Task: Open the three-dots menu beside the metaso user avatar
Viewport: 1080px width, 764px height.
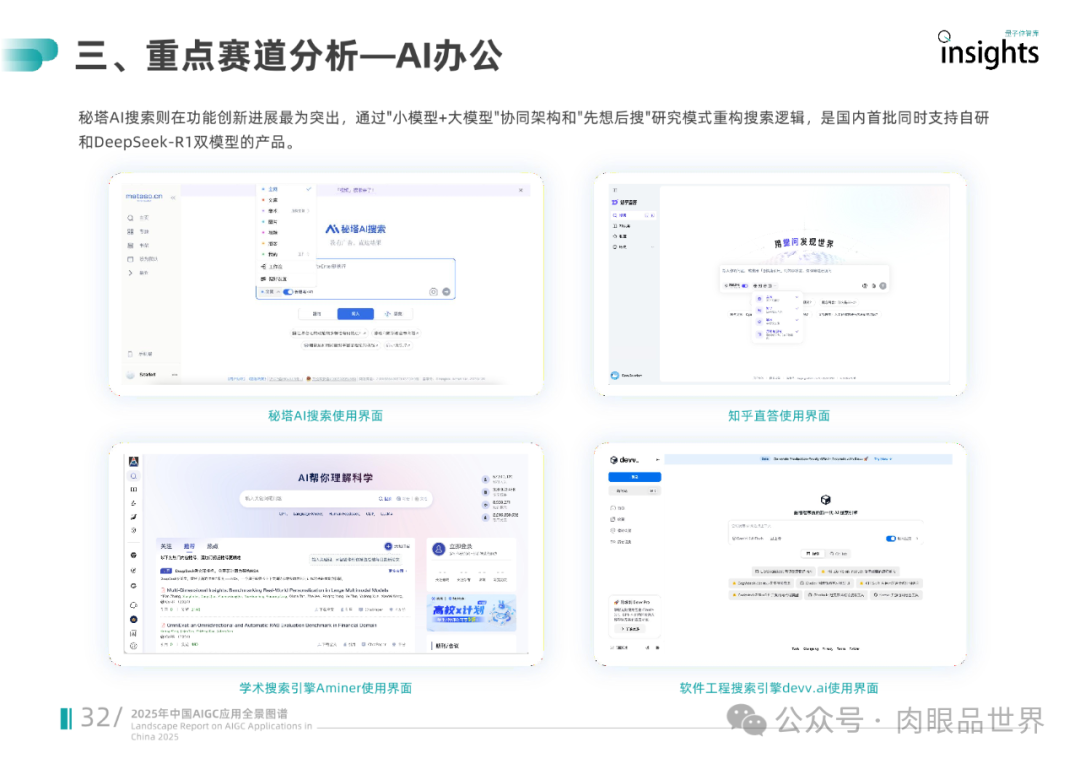Action: click(174, 375)
